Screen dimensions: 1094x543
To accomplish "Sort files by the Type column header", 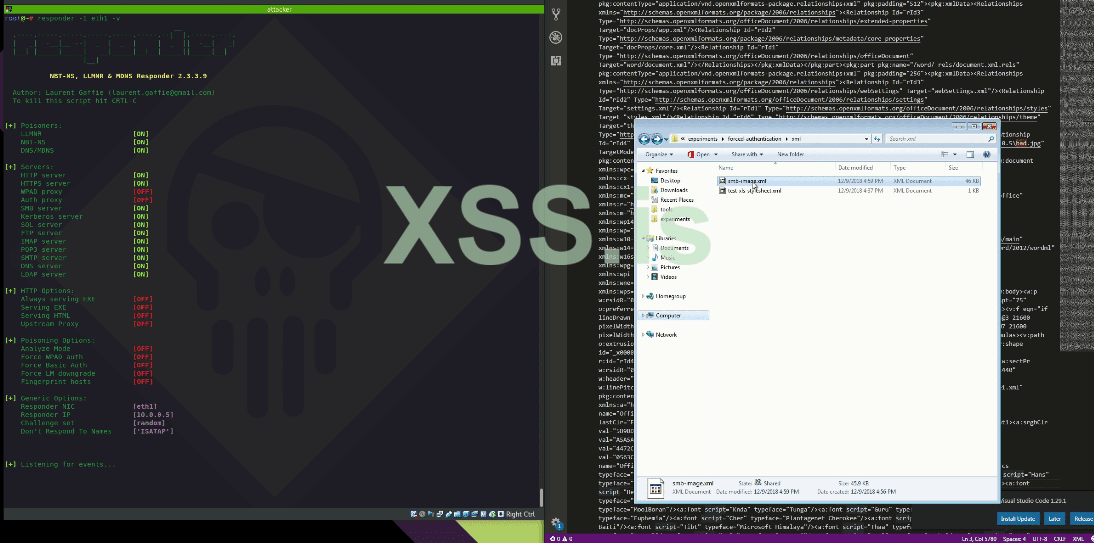I will click(918, 168).
